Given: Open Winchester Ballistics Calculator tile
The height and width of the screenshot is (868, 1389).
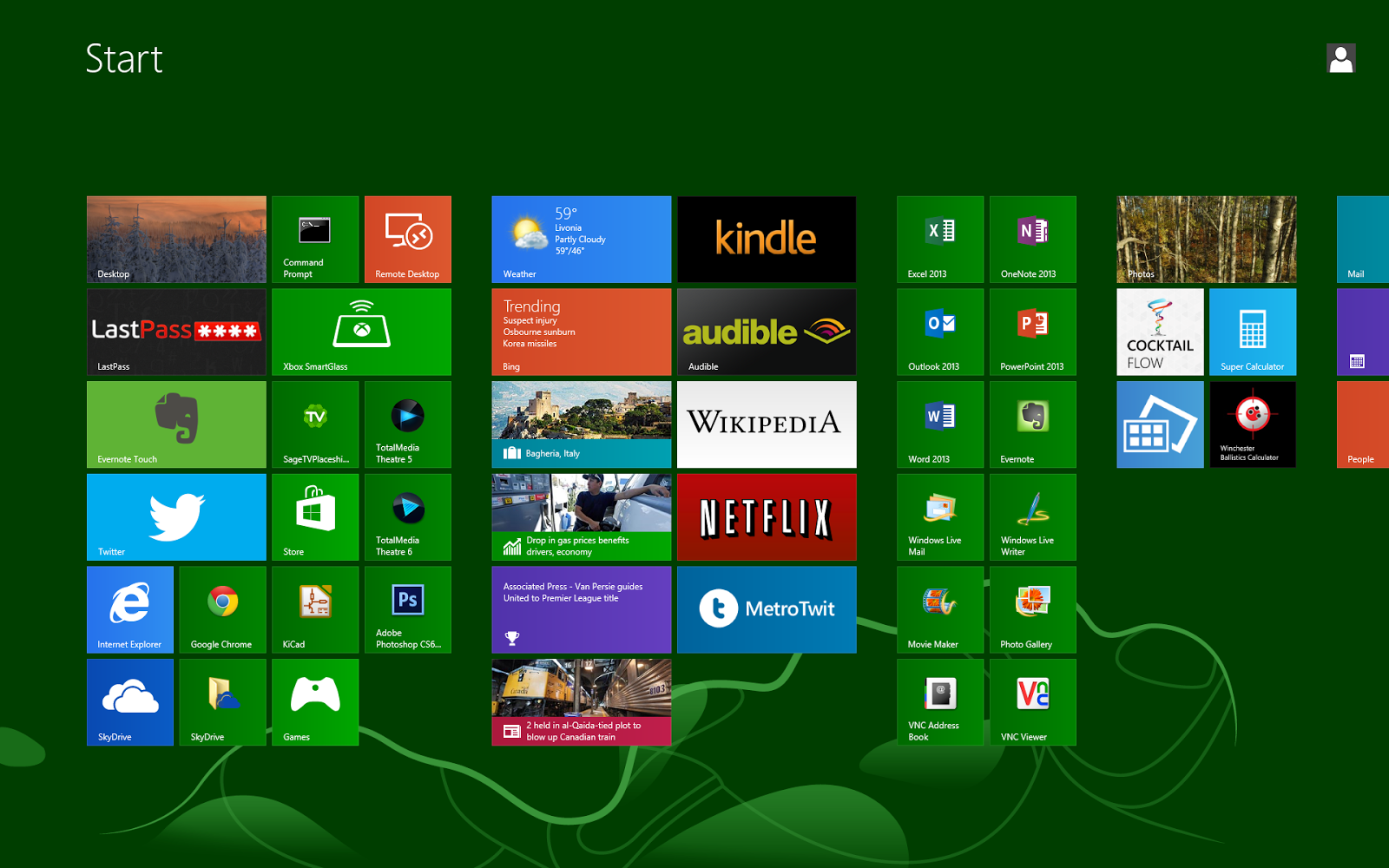Looking at the screenshot, I should (x=1253, y=424).
